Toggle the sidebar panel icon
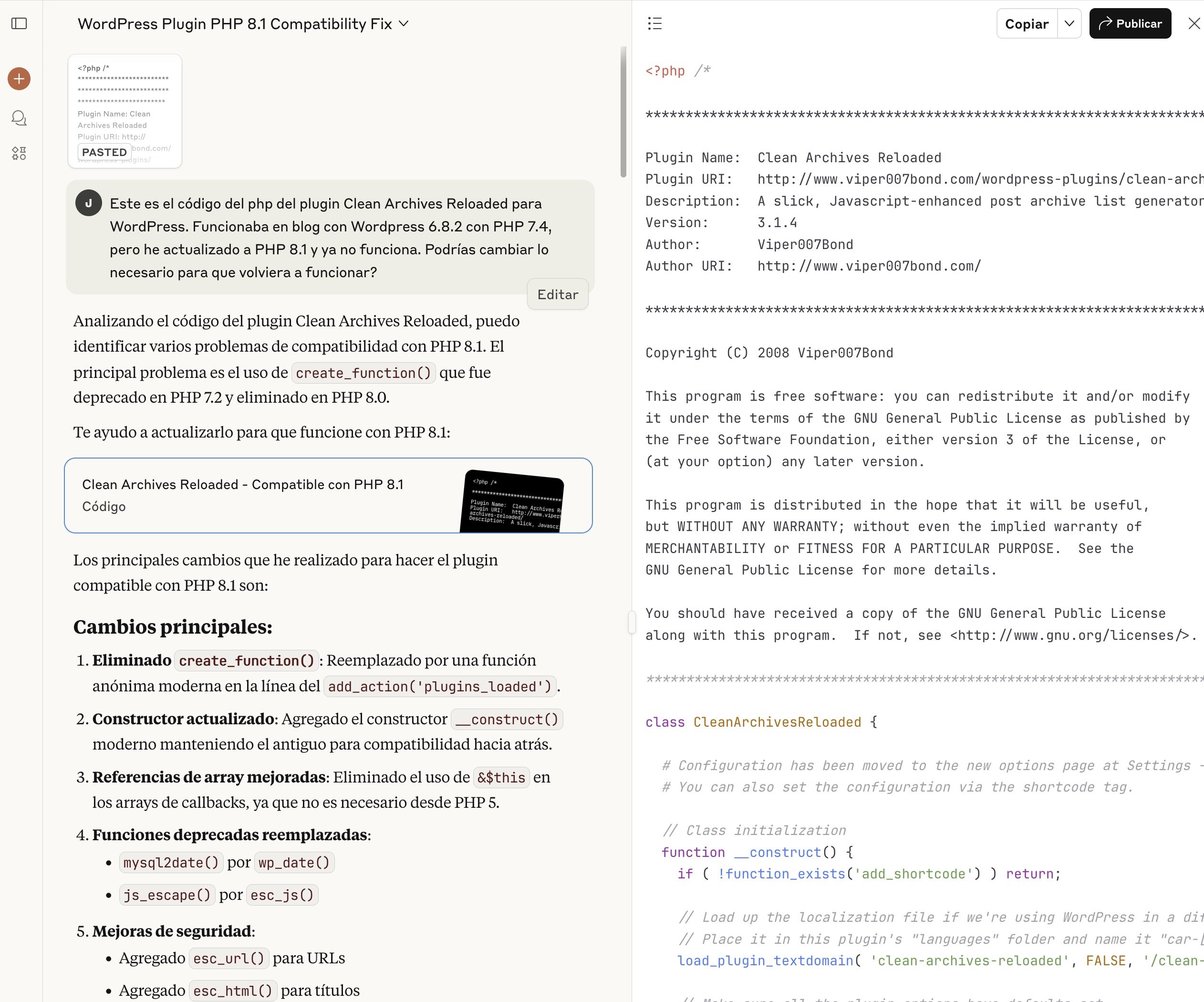The width and height of the screenshot is (1204, 1002). [x=19, y=23]
